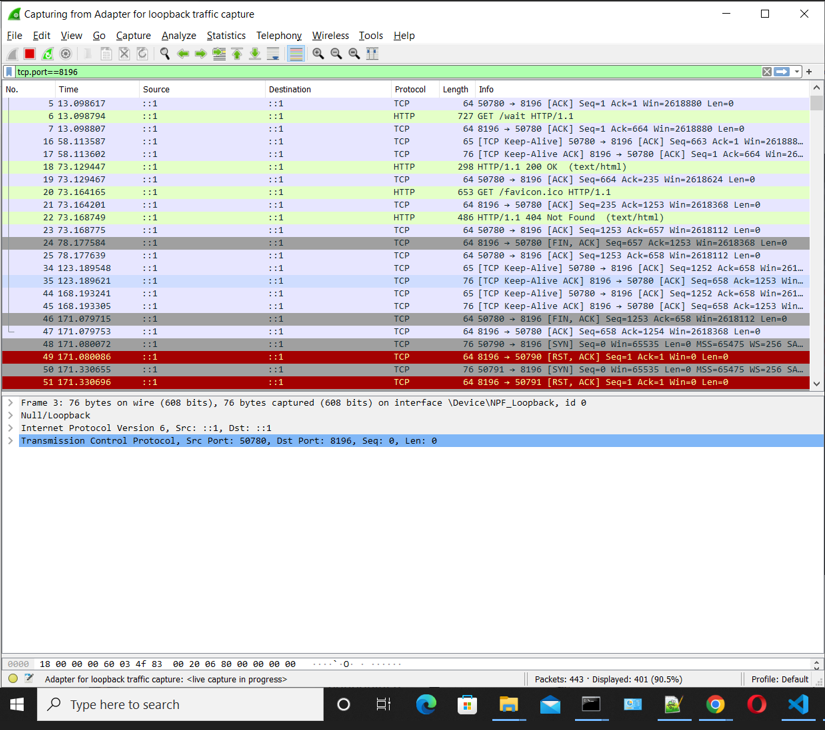Clear the display filter with the X button

click(767, 72)
